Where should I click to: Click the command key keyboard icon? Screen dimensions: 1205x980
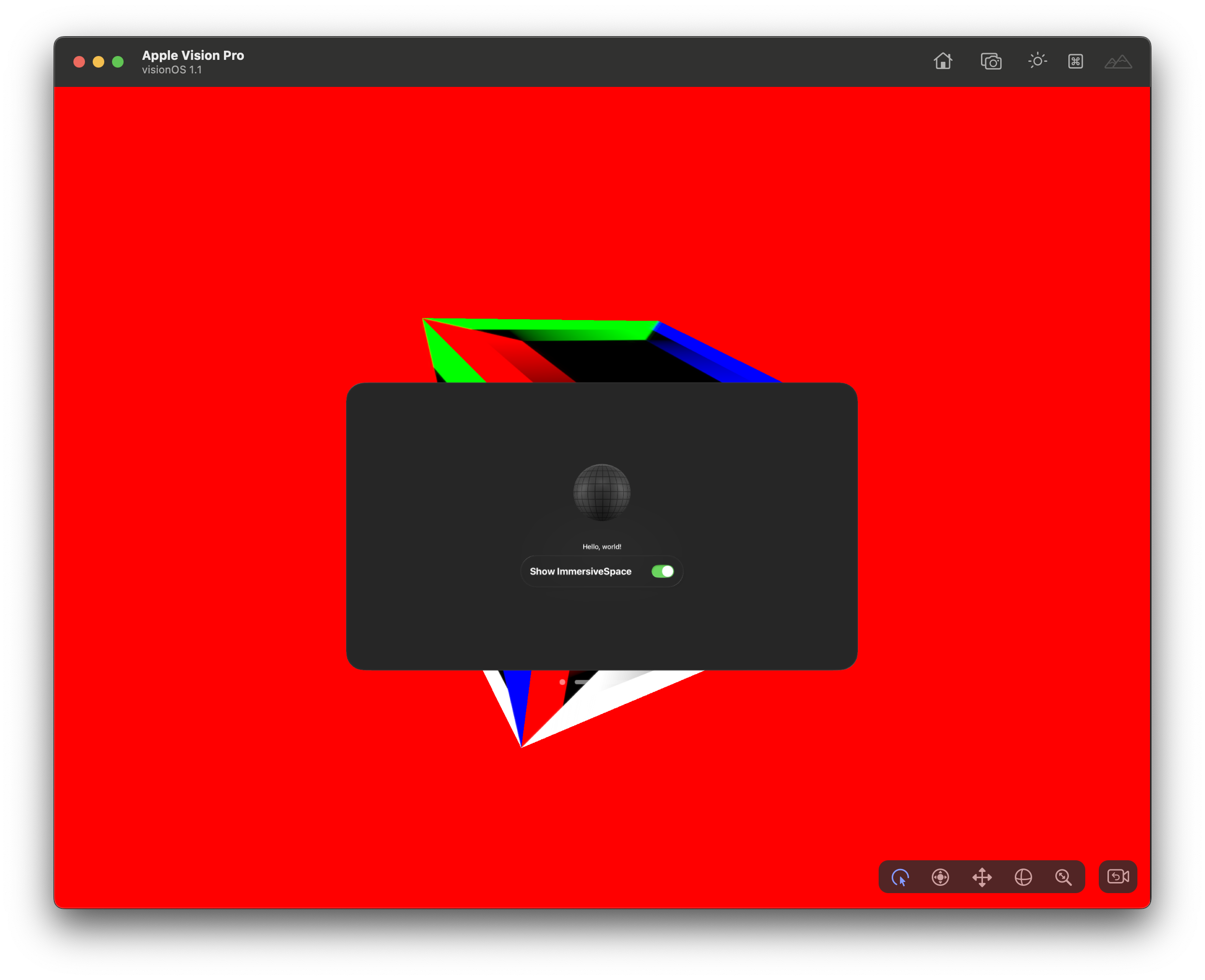[1075, 61]
